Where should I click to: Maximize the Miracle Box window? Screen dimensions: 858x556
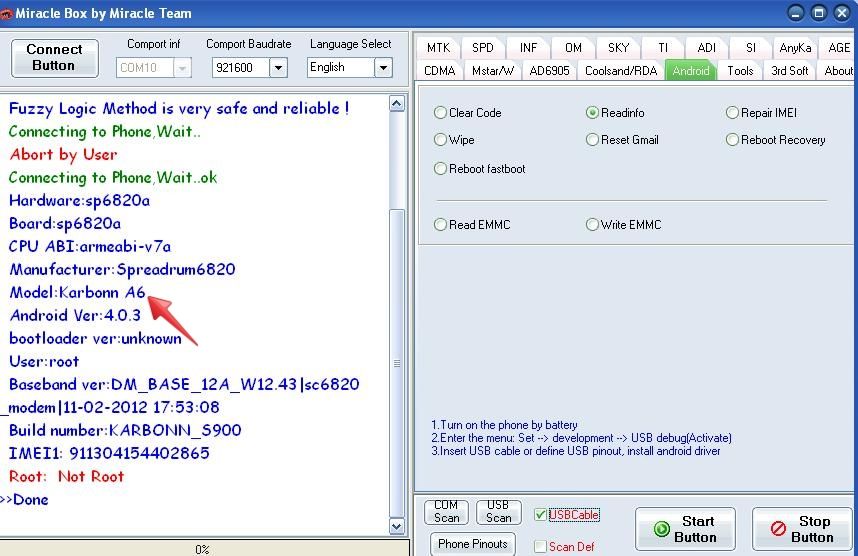[x=819, y=13]
